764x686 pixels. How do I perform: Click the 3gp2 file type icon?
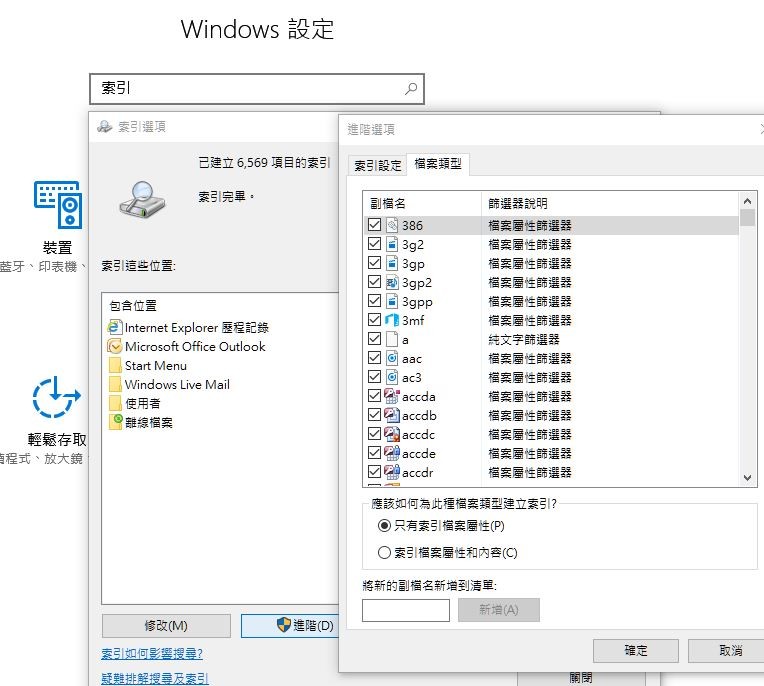coord(392,282)
